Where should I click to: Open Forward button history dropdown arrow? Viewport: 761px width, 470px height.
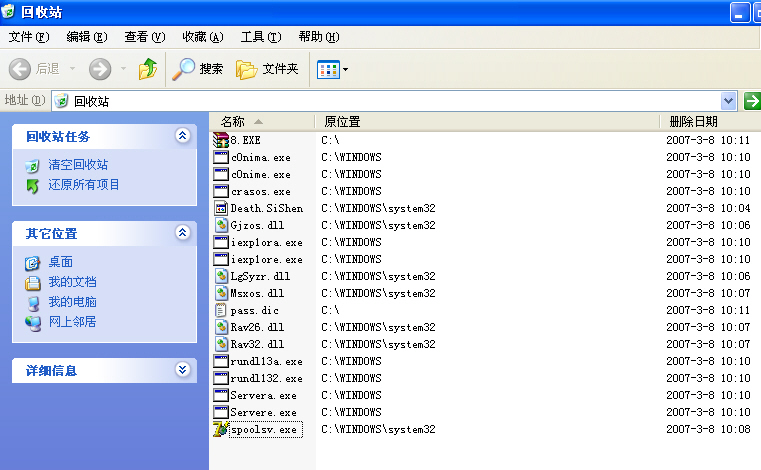[123, 68]
